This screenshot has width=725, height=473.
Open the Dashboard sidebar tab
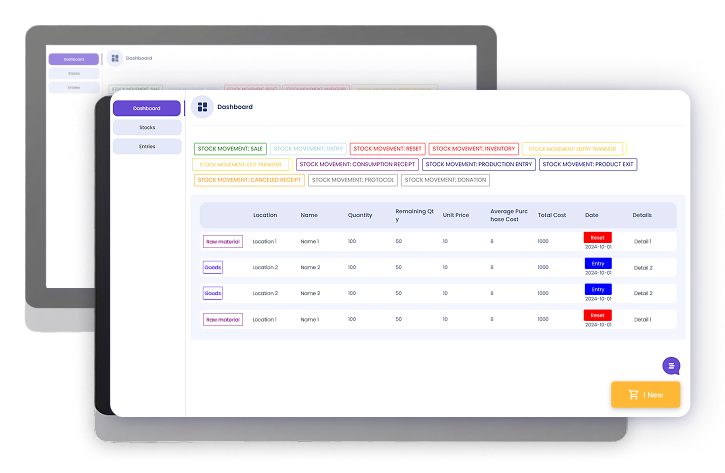coord(147,108)
